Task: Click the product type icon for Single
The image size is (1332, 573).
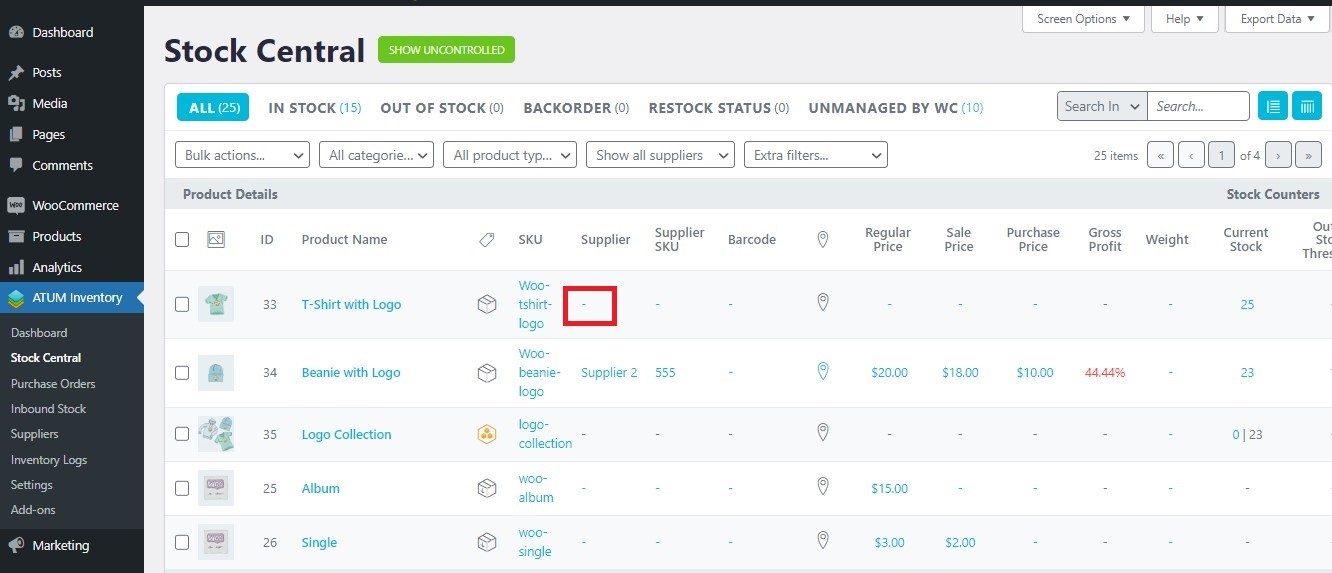Action: [487, 542]
